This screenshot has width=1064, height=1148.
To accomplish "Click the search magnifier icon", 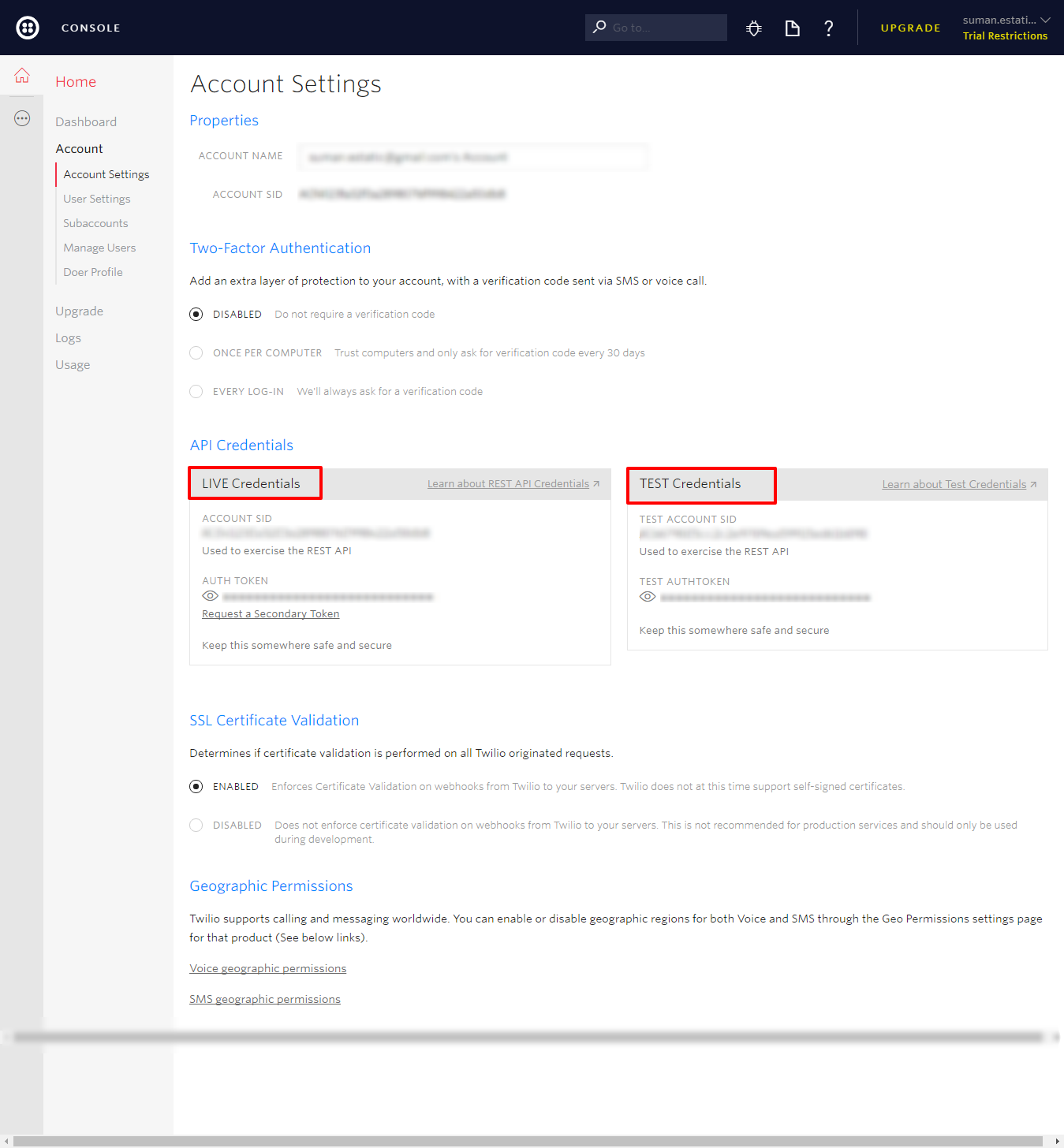I will coord(599,27).
